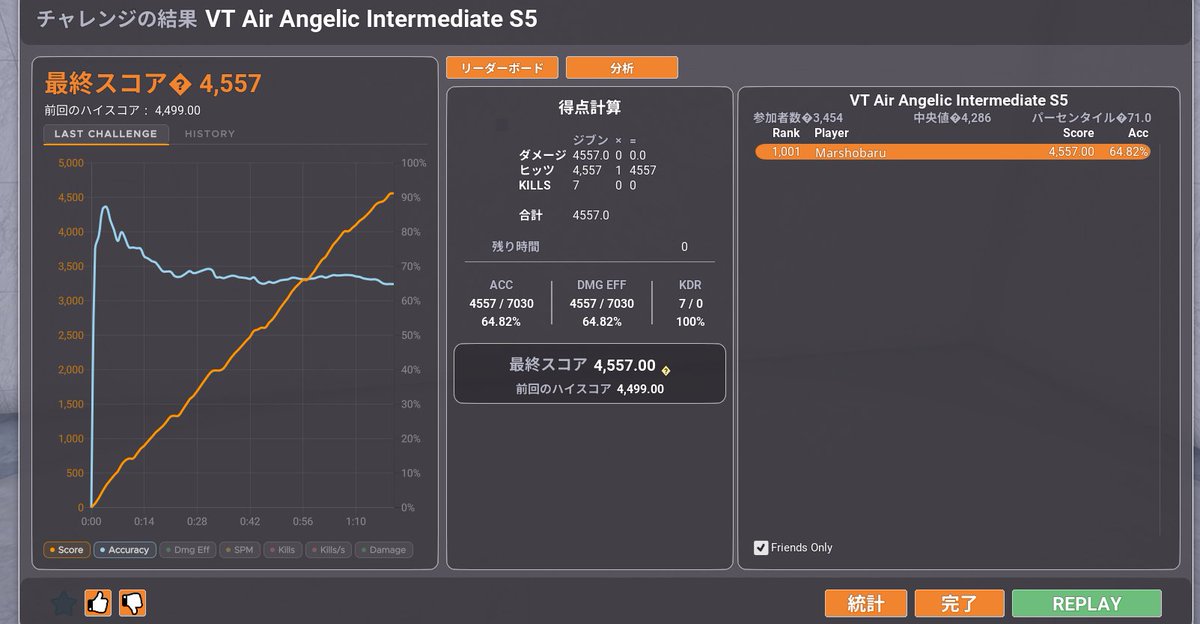This screenshot has width=1200, height=624.
Task: Click the Score column header in leaderboard
Action: click(x=1078, y=133)
